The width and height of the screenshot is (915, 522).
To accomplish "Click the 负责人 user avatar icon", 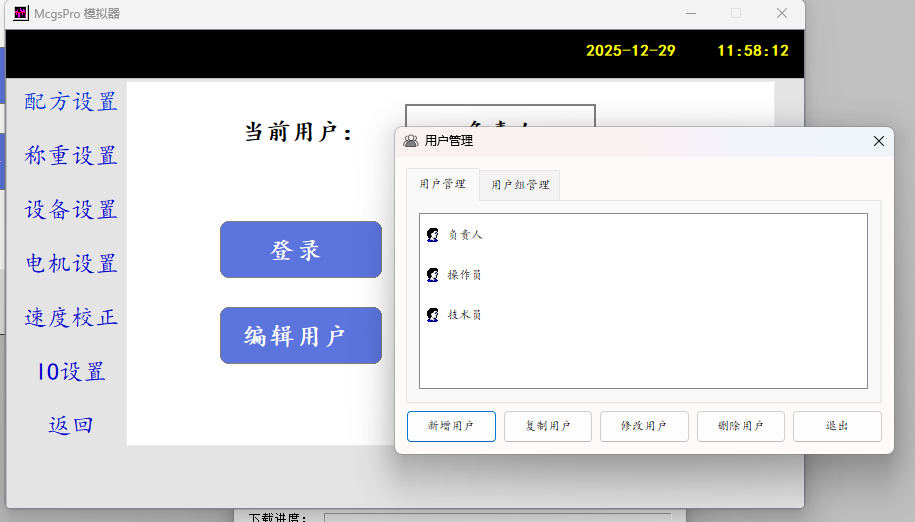I will click(432, 235).
